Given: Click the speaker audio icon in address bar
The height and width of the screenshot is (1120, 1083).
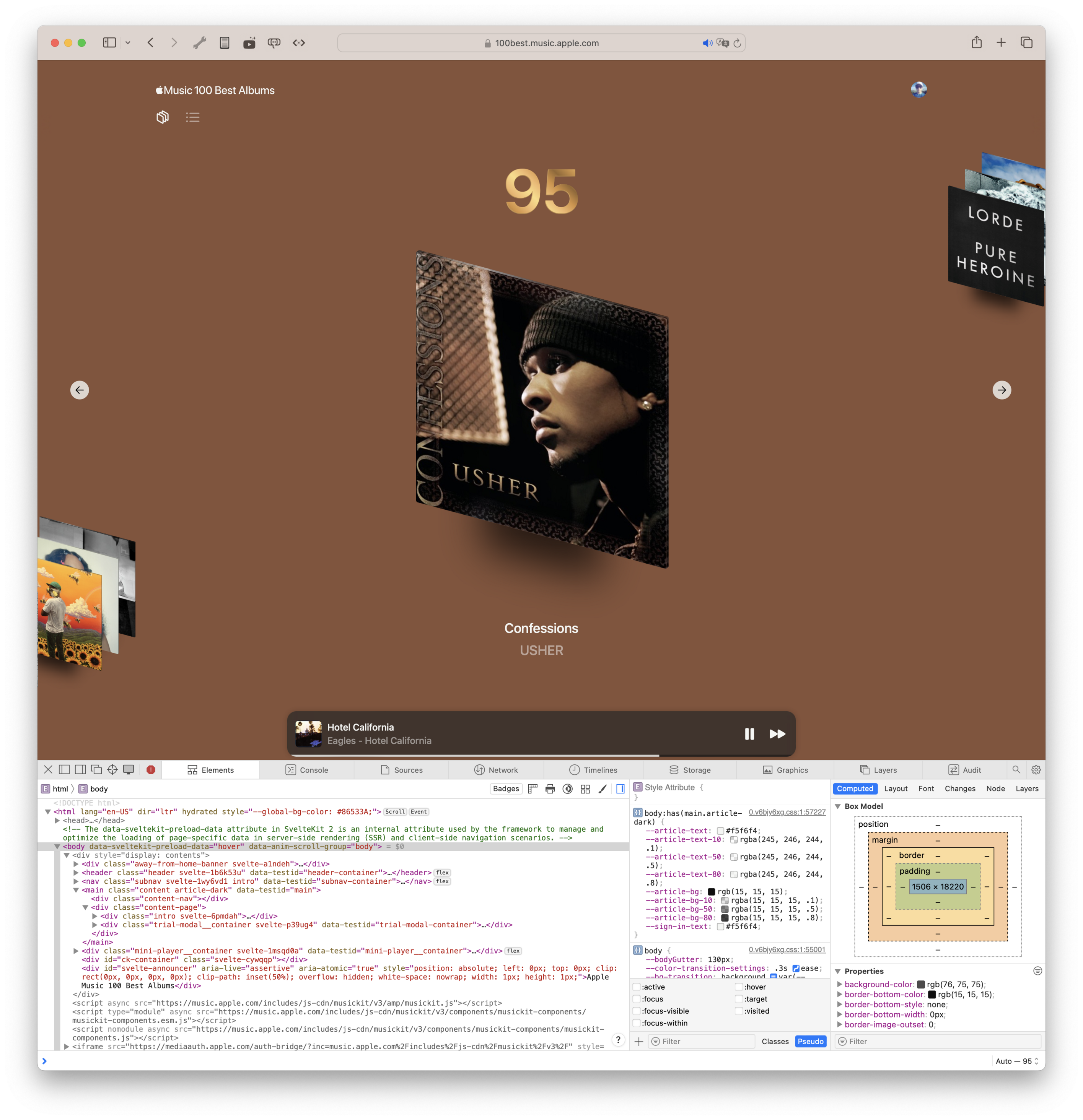Looking at the screenshot, I should click(x=707, y=43).
